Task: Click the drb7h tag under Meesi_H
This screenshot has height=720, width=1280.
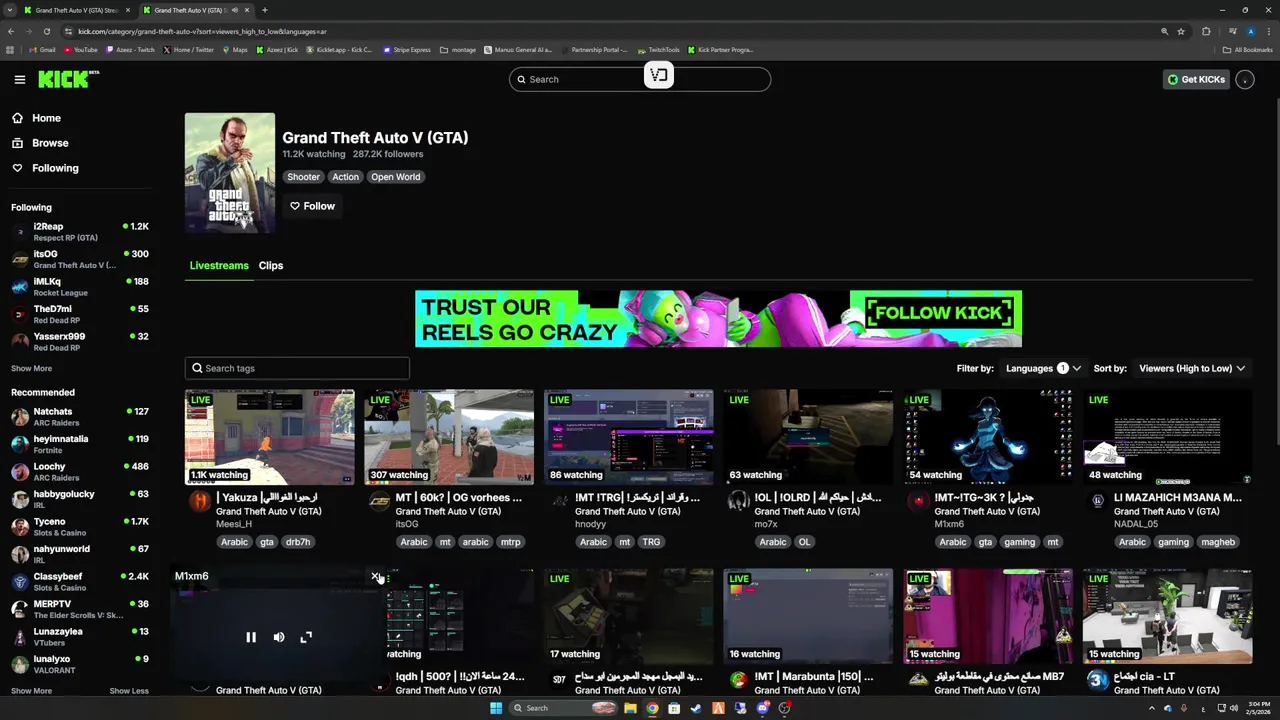Action: pos(298,542)
